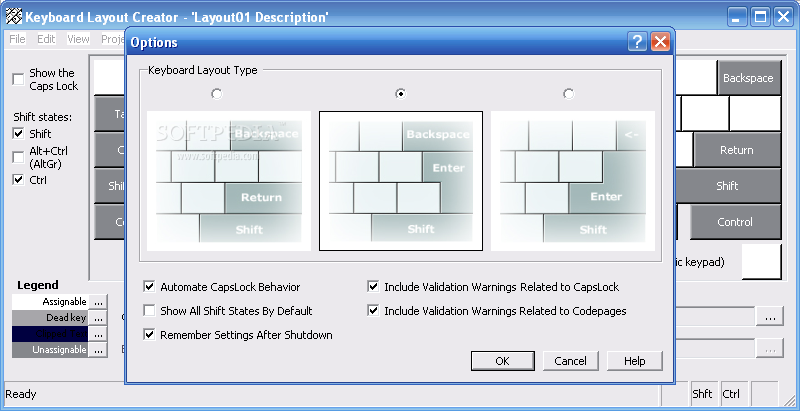Open the Edit menu in main window
Screen dimensions: 800x411
click(46, 39)
